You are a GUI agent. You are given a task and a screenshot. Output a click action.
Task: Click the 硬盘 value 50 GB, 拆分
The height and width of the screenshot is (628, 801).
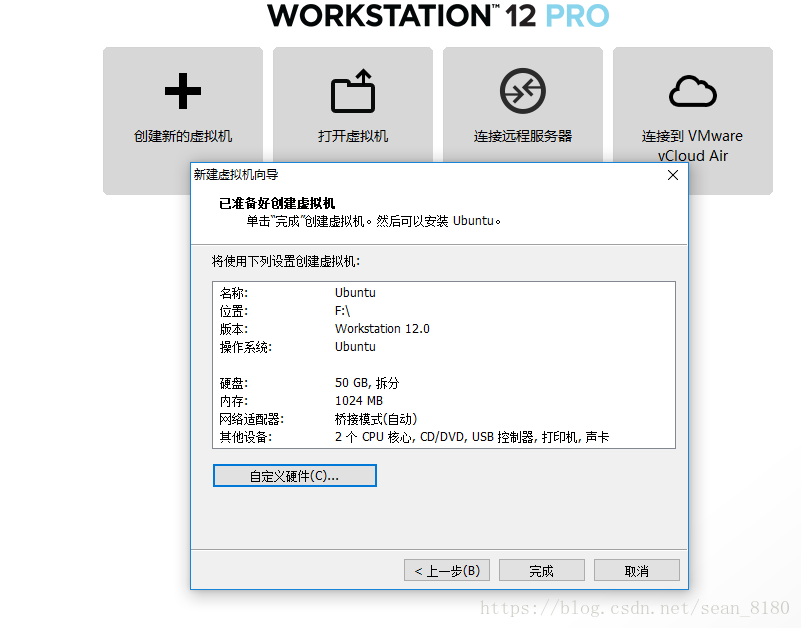[367, 383]
